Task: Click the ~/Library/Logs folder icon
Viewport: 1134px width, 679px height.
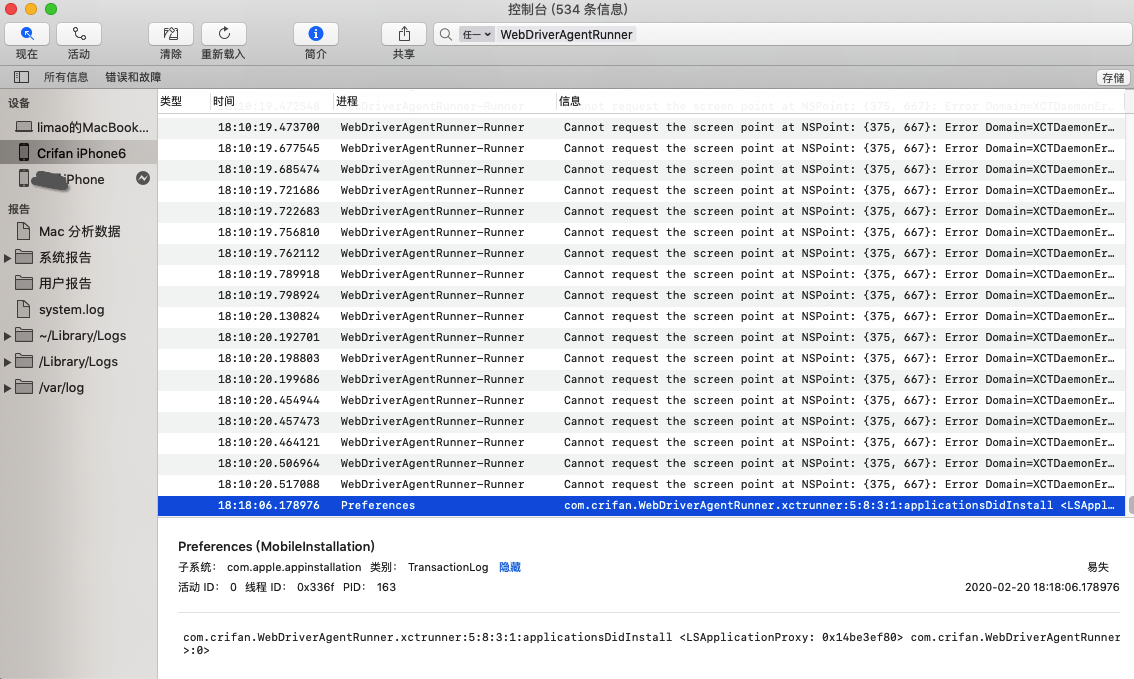Action: [x=24, y=335]
